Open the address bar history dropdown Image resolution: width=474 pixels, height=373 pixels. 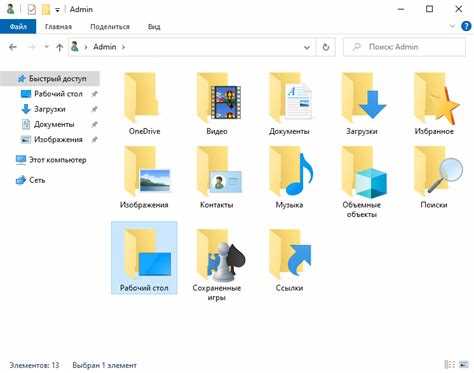pos(307,47)
